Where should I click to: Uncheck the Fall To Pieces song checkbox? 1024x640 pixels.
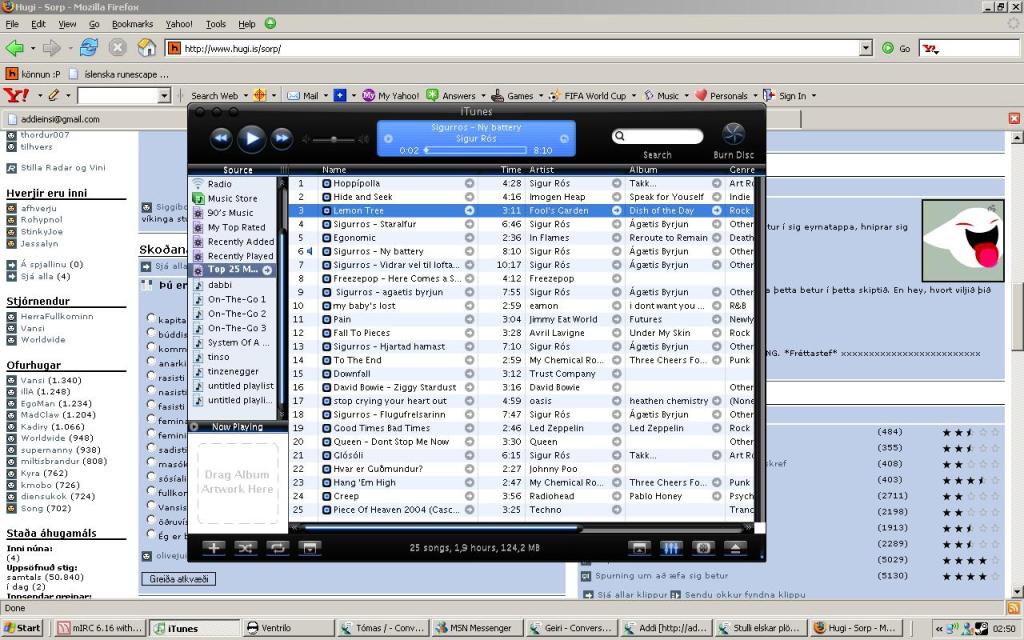(327, 333)
